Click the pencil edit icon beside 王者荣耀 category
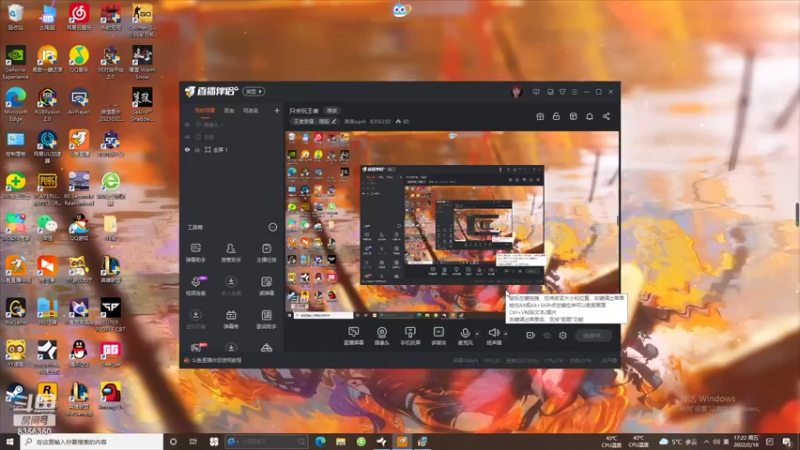 [334, 121]
